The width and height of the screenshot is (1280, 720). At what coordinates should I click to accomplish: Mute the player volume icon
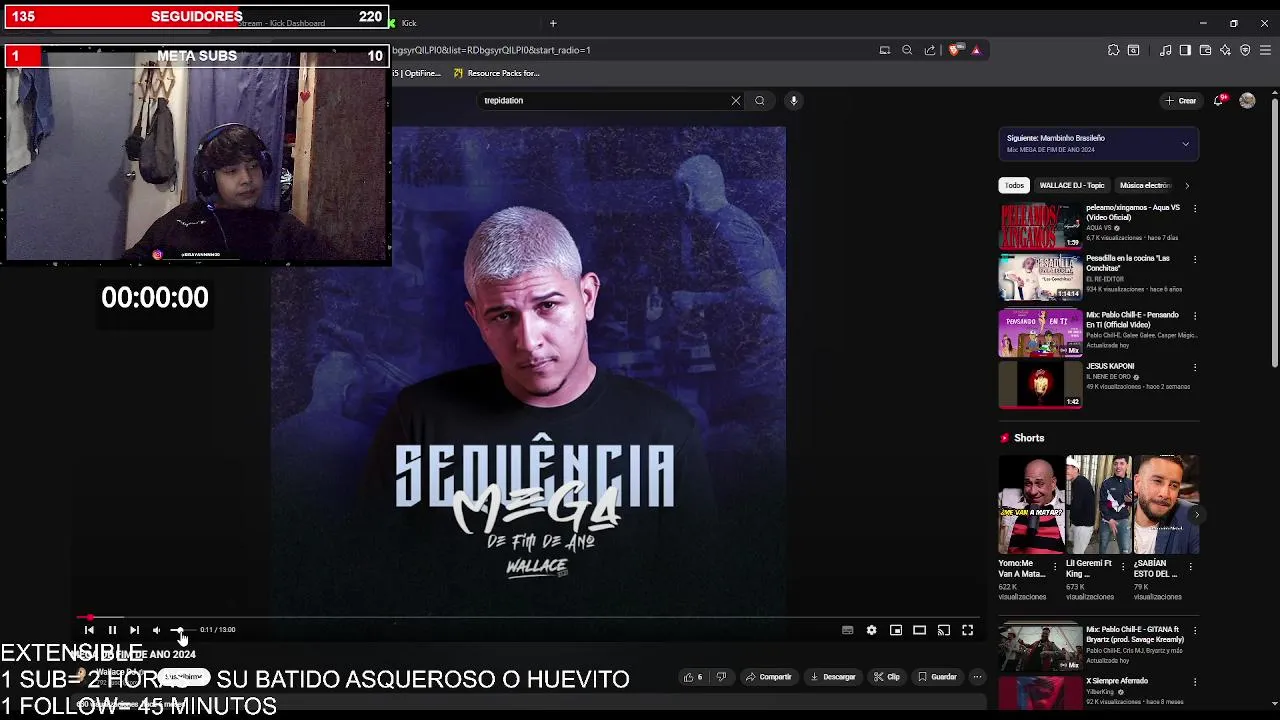click(156, 630)
